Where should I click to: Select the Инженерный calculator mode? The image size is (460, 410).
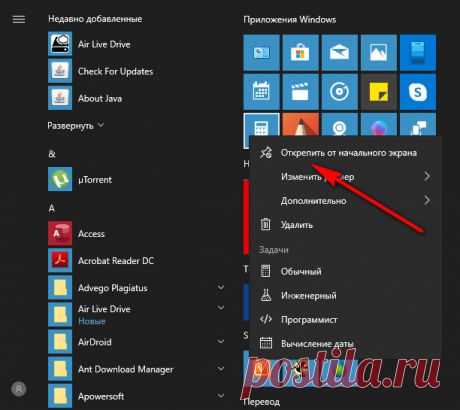346,295
